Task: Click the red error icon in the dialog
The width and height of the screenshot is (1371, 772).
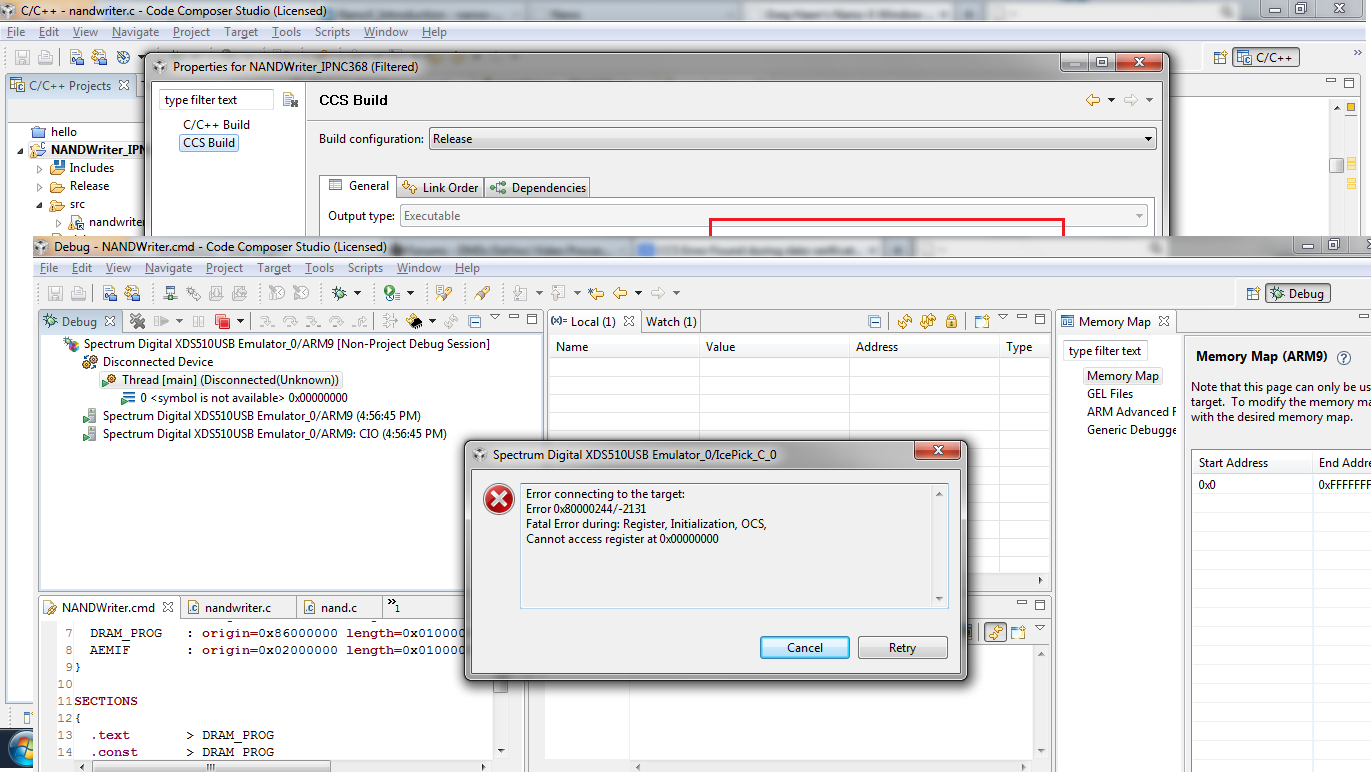Action: pyautogui.click(x=499, y=499)
